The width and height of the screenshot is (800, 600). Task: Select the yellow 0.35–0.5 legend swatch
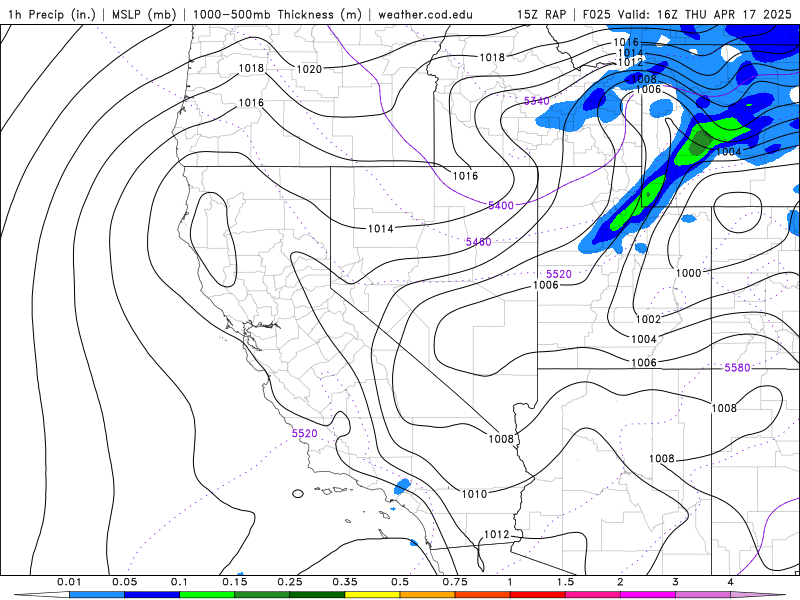[x=372, y=595]
